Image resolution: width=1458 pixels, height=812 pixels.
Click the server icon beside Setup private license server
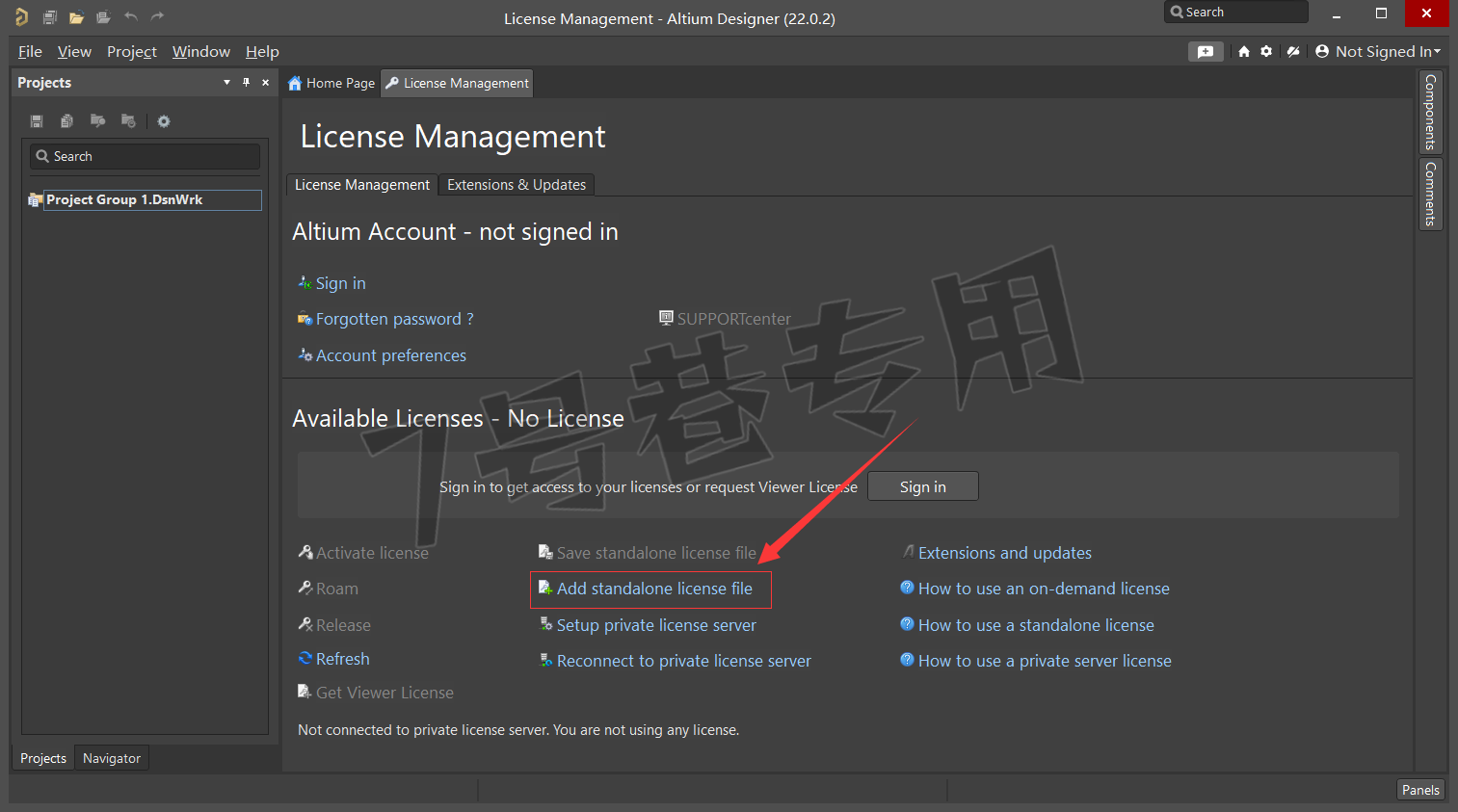pos(545,624)
